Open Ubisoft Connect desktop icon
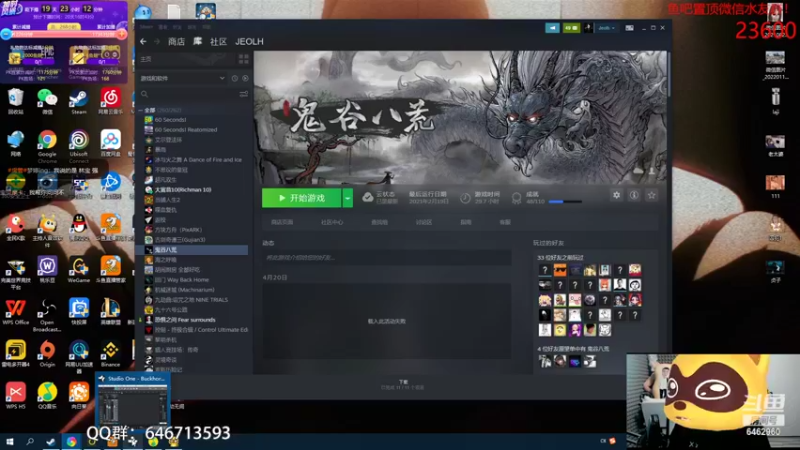The image size is (800, 450). [x=79, y=146]
